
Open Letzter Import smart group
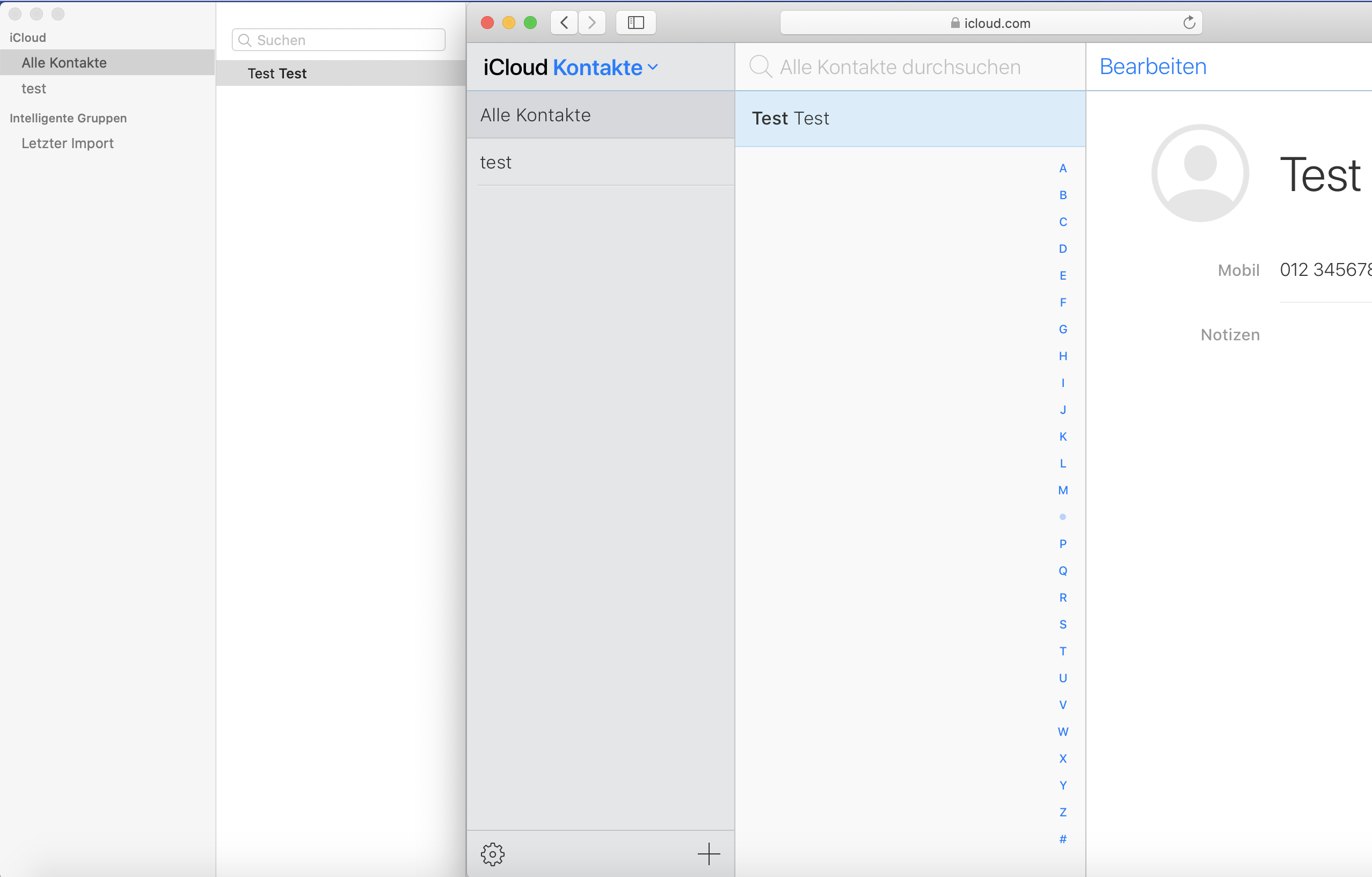tap(67, 143)
